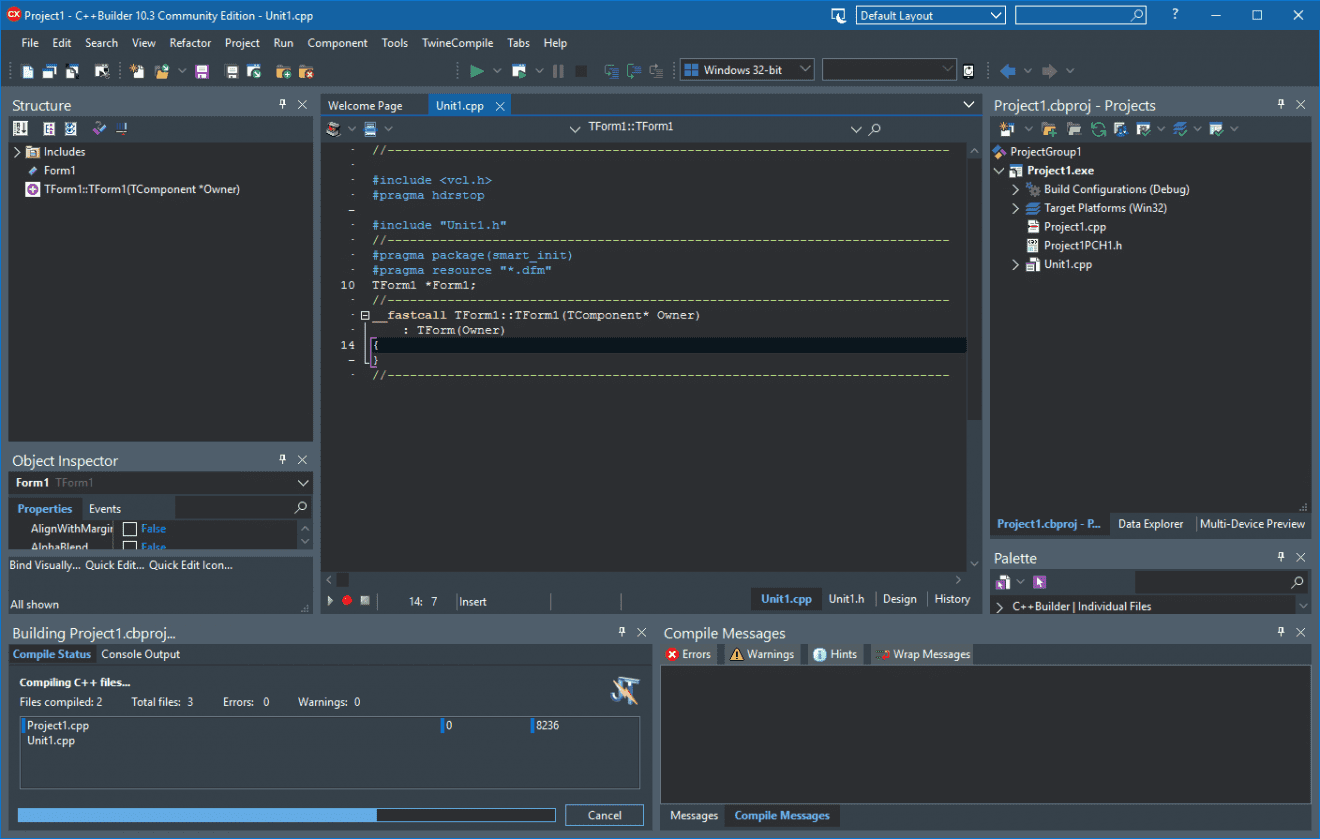Screen dimensions: 1320x839
Task: Click the macro playback triangle icon
Action: (331, 601)
